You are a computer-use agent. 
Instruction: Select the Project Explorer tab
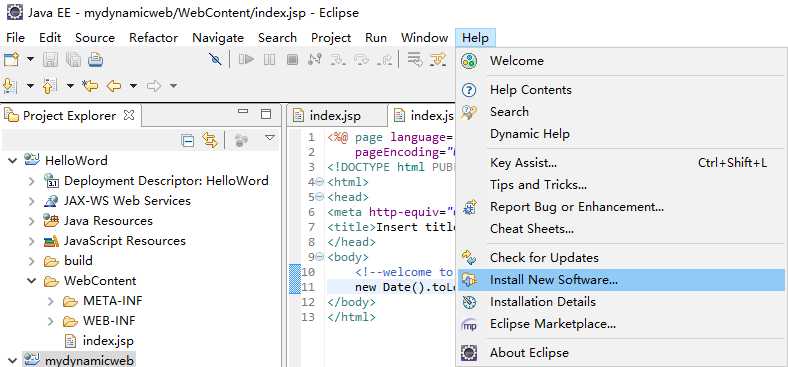(72, 116)
